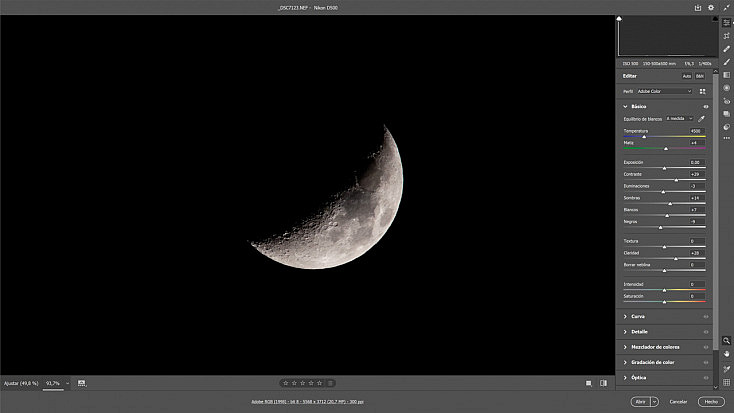This screenshot has height=413, width=734.
Task: Switch to before/after split view icon
Action: (603, 383)
